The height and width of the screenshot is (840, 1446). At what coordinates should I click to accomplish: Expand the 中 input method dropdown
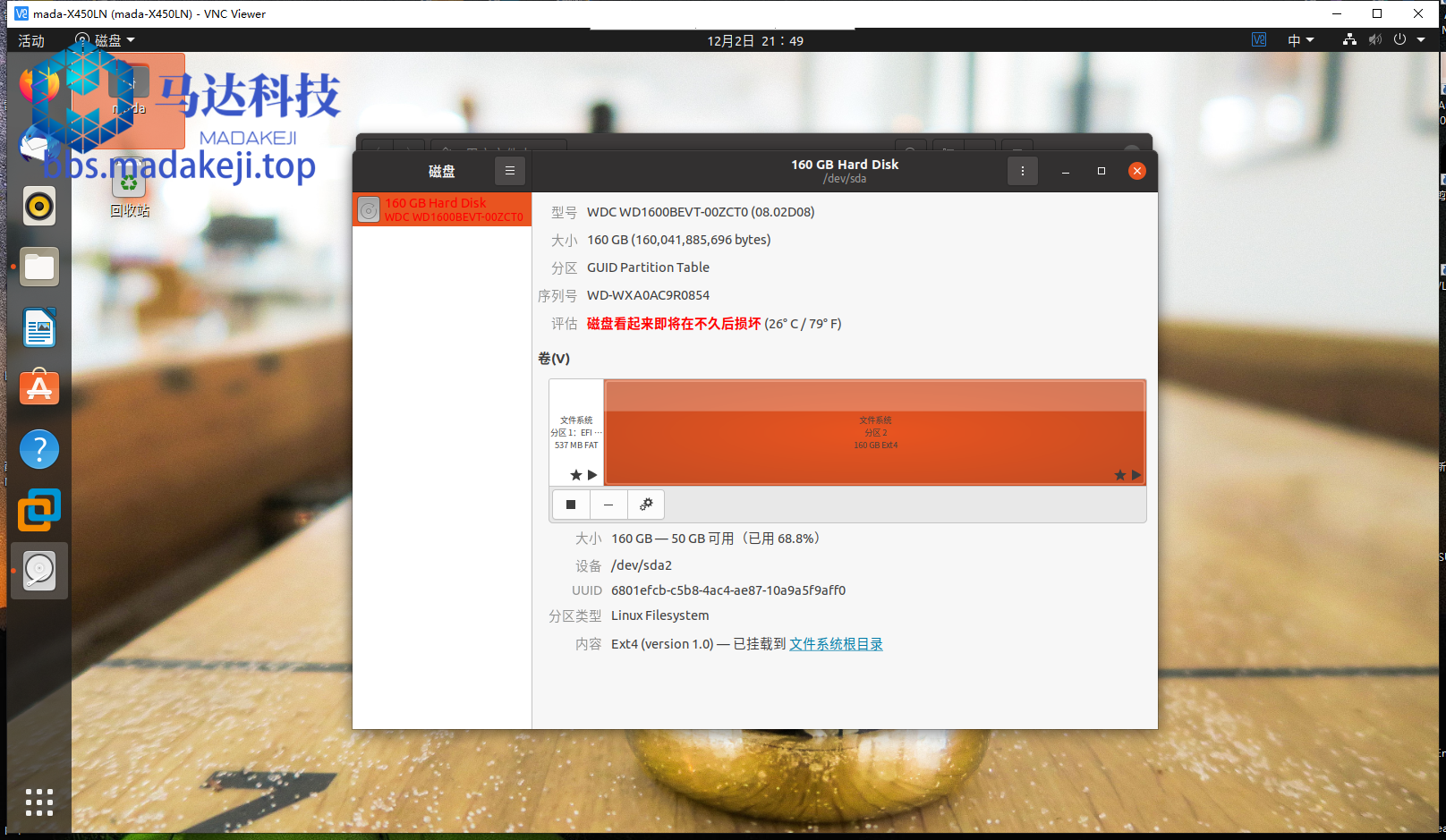point(1301,40)
